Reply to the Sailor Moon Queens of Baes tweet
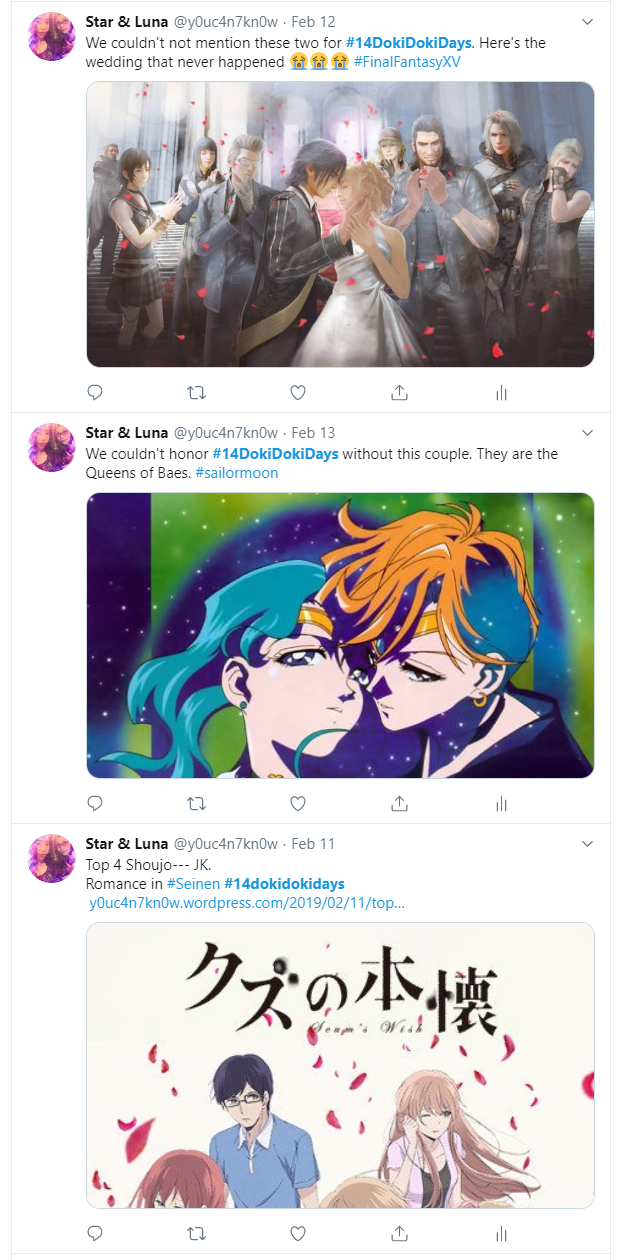626x1260 pixels. [95, 803]
